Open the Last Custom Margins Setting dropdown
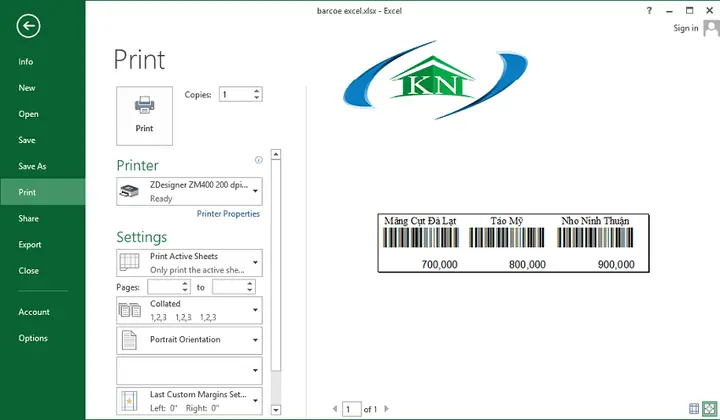 pos(189,401)
